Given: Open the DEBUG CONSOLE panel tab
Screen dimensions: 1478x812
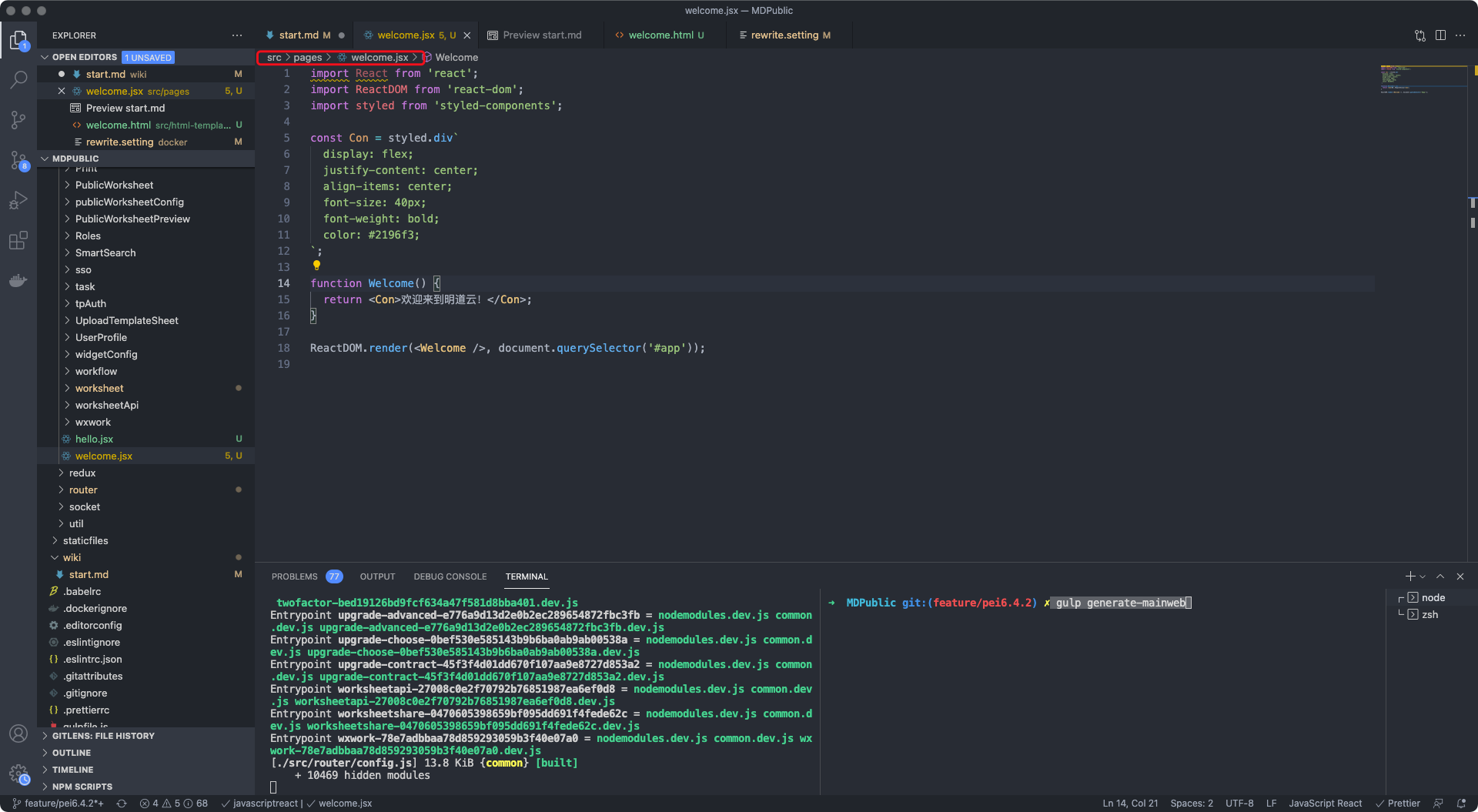Looking at the screenshot, I should pos(450,576).
